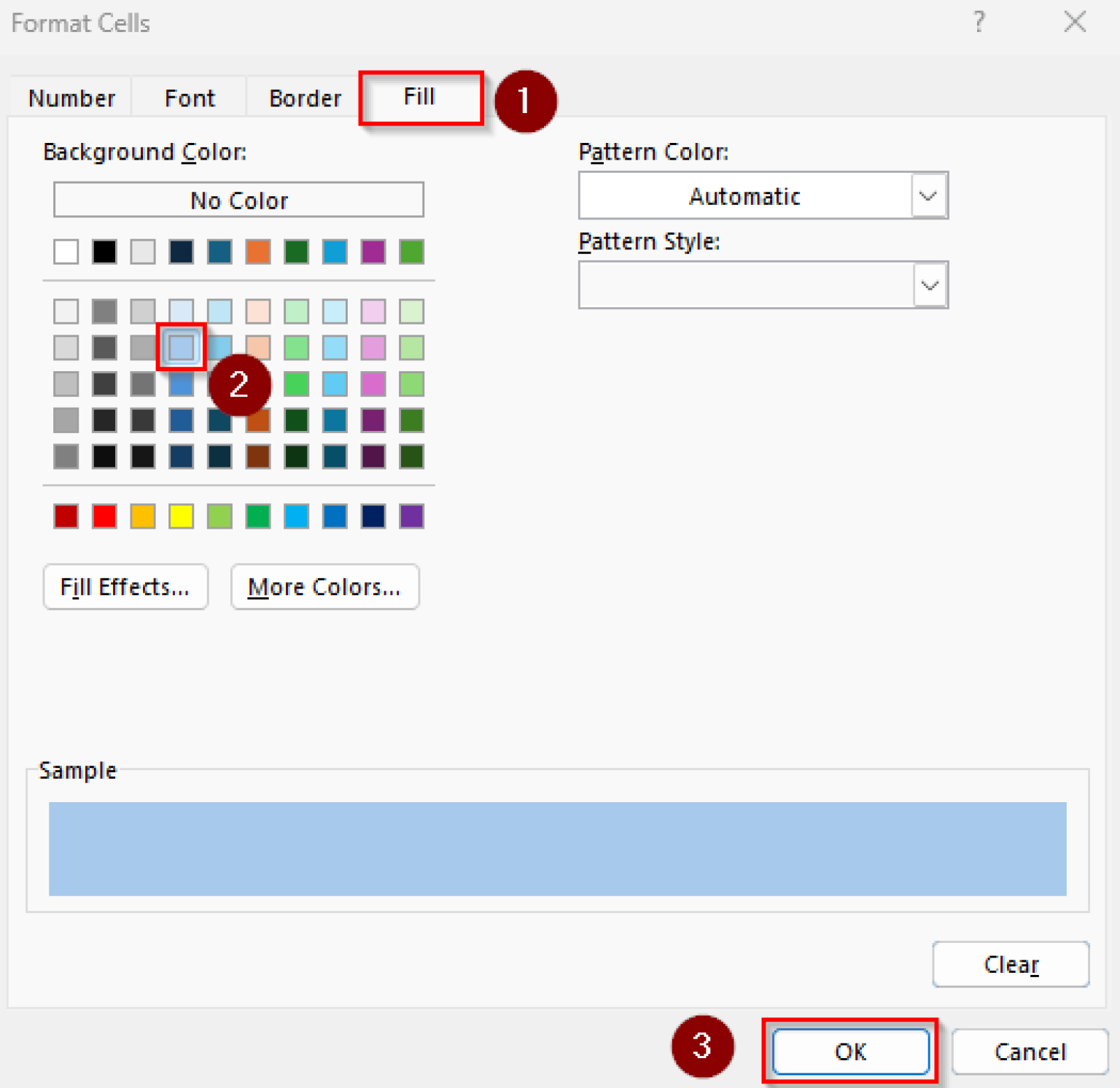
Task: Click the blue Sample preview area
Action: click(557, 849)
